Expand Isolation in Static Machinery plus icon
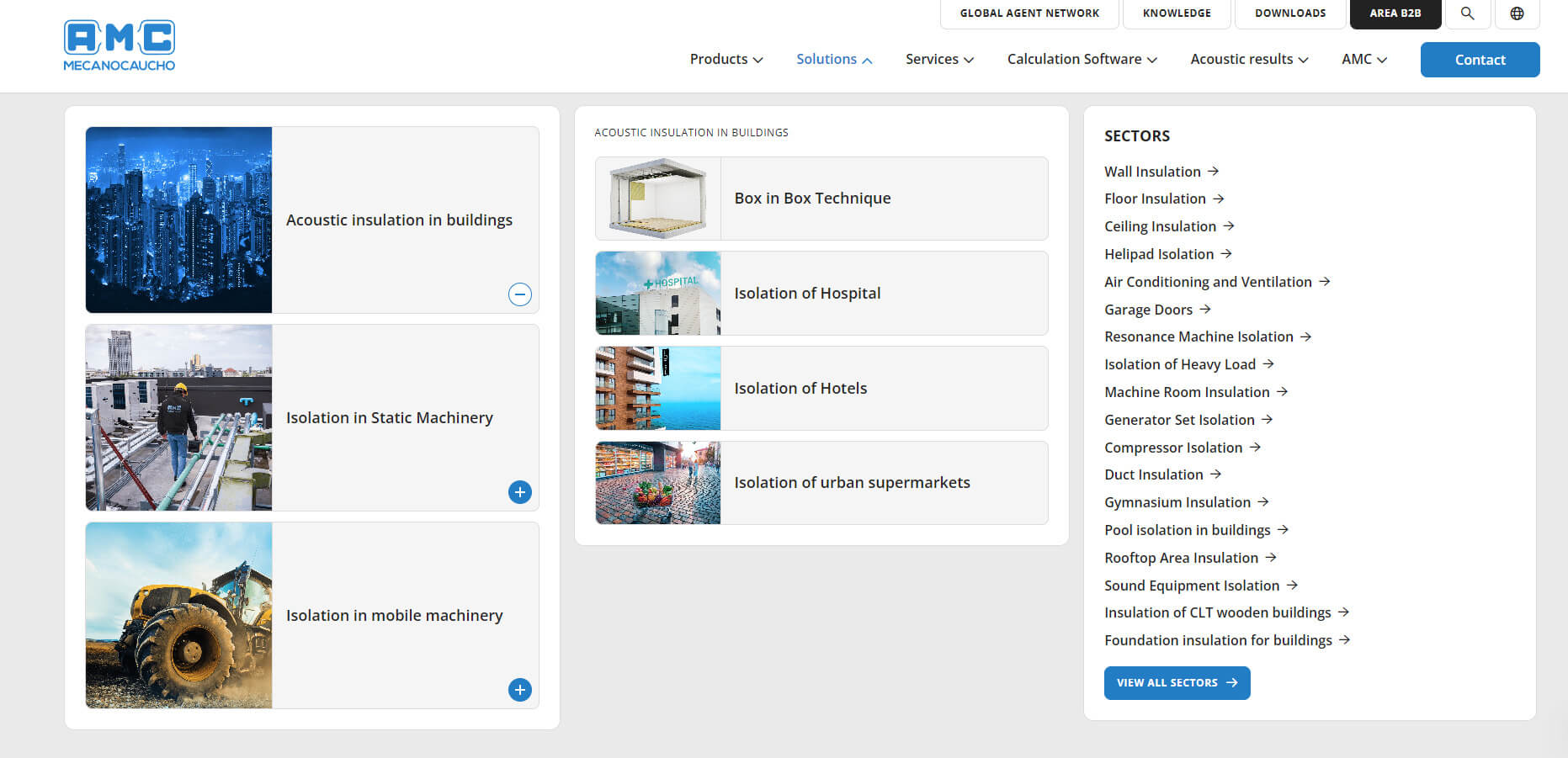The height and width of the screenshot is (758, 1568). tap(520, 492)
